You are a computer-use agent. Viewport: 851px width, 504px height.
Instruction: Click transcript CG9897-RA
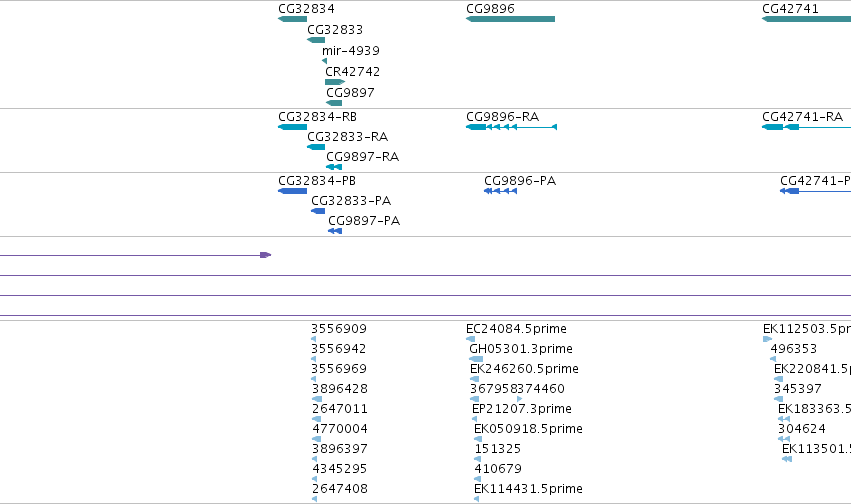pos(334,167)
